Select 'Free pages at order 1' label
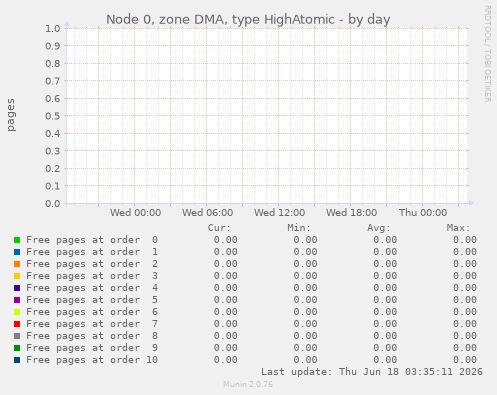The width and height of the screenshot is (497, 395). pyautogui.click(x=92, y=252)
